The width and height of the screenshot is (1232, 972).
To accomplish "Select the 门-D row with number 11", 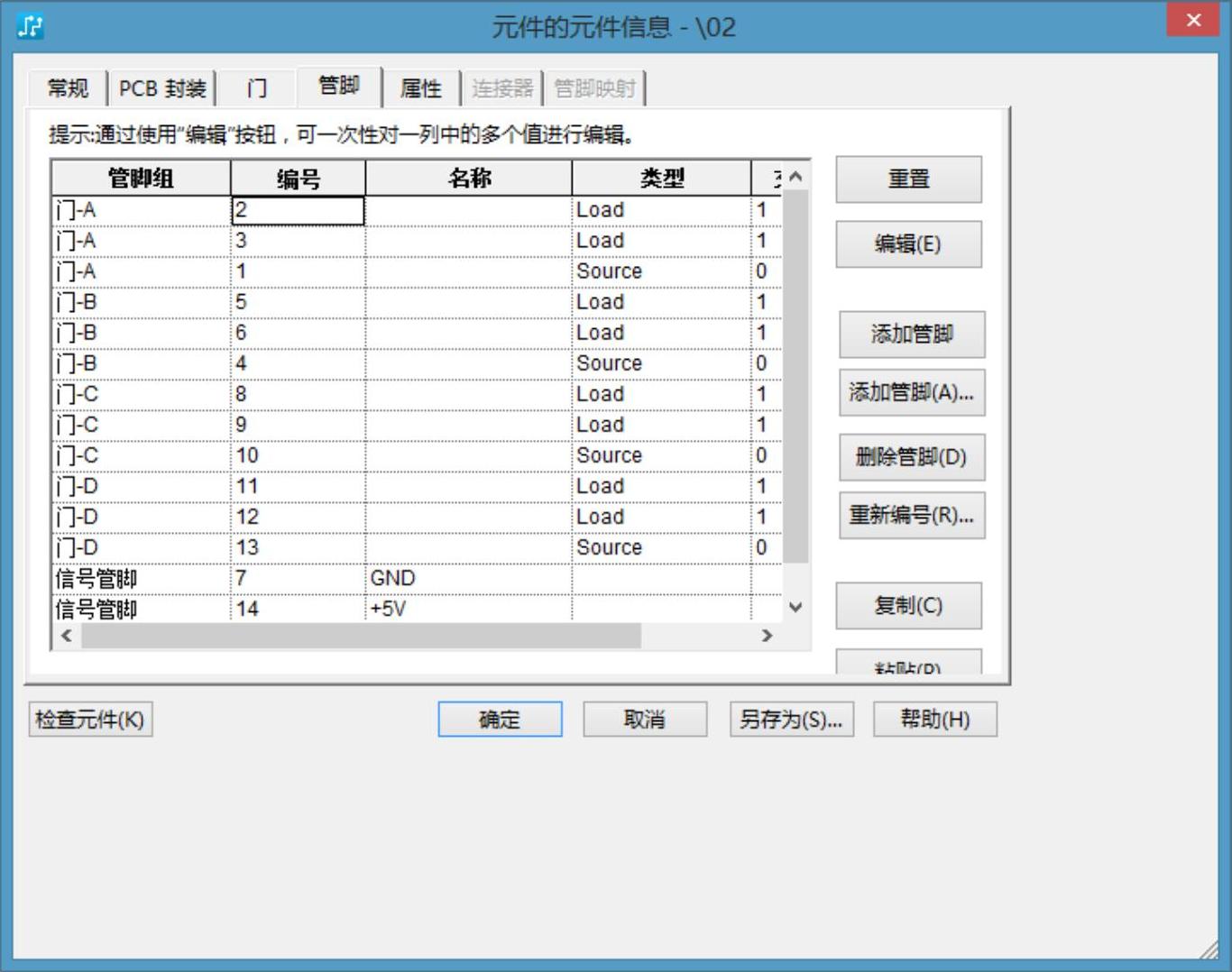I will click(x=417, y=486).
